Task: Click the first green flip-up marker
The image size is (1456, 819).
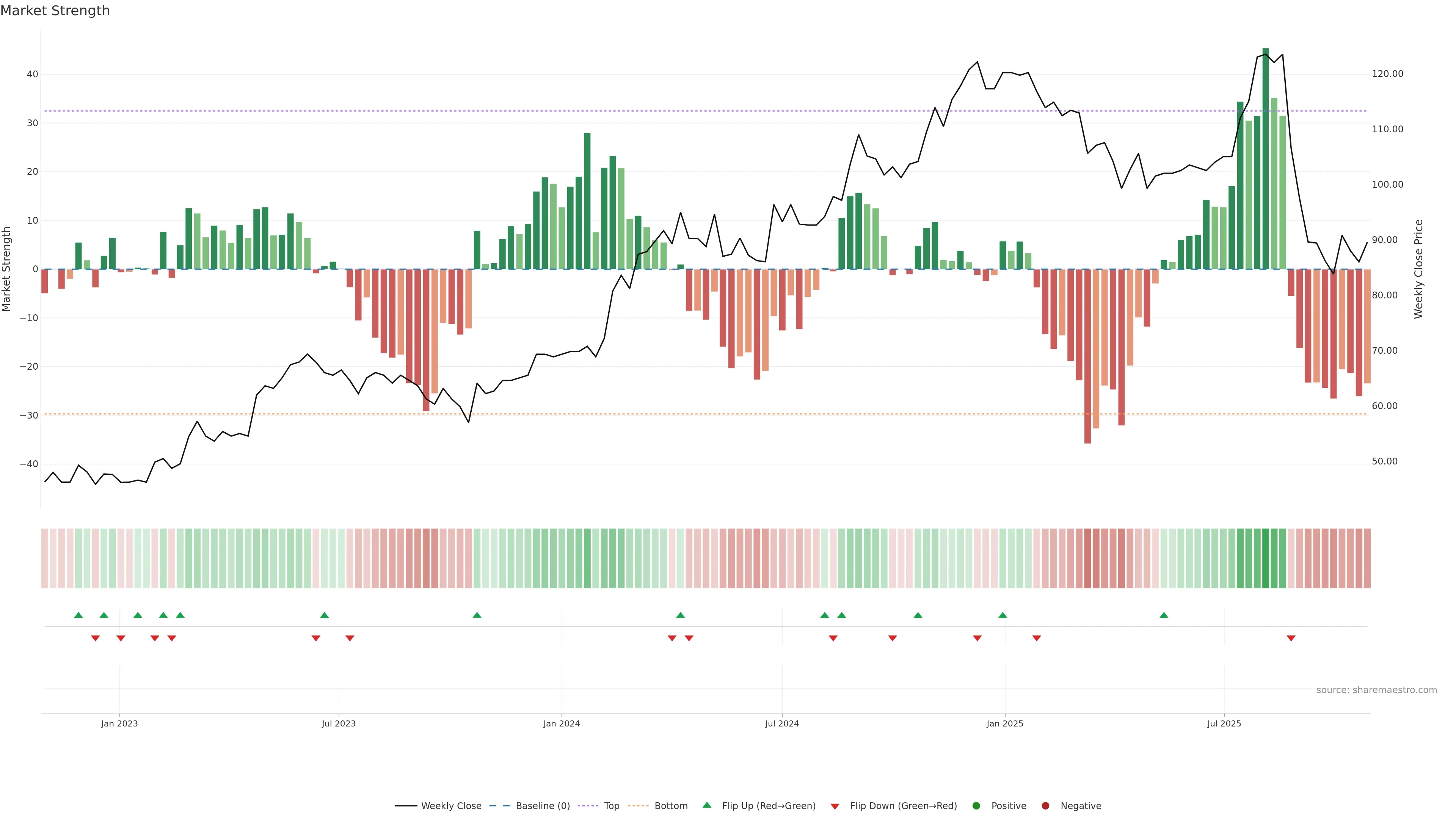Action: 78,615
